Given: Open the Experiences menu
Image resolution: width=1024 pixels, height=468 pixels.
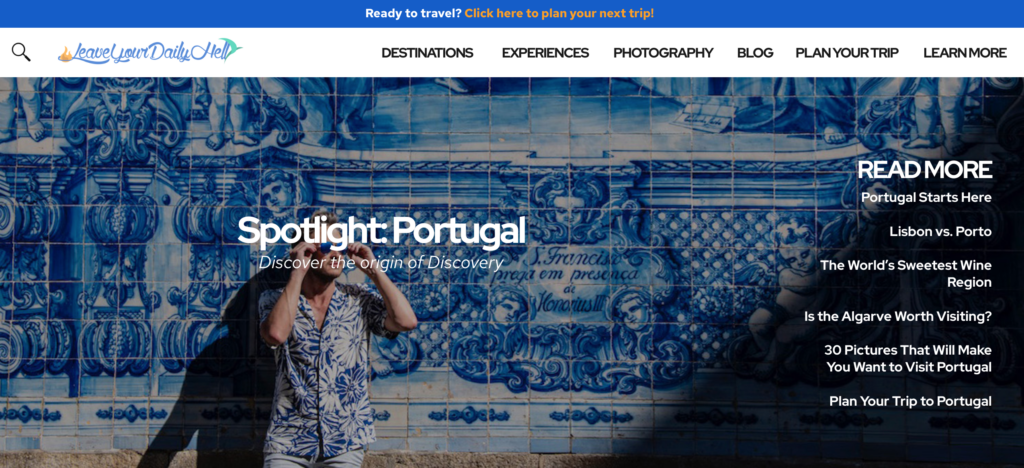Looking at the screenshot, I should [545, 53].
